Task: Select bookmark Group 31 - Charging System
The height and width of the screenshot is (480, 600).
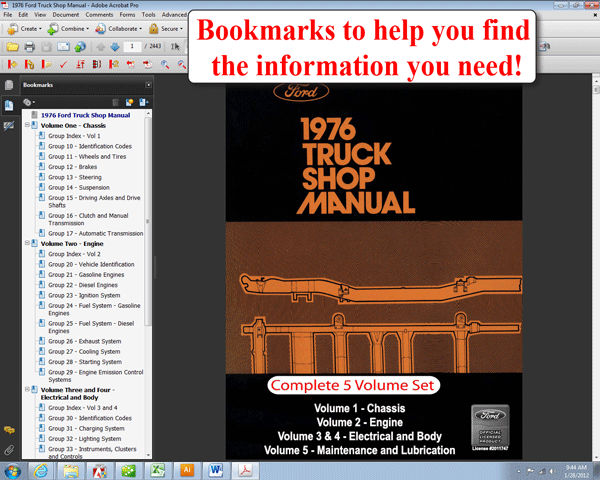Action: [x=86, y=429]
